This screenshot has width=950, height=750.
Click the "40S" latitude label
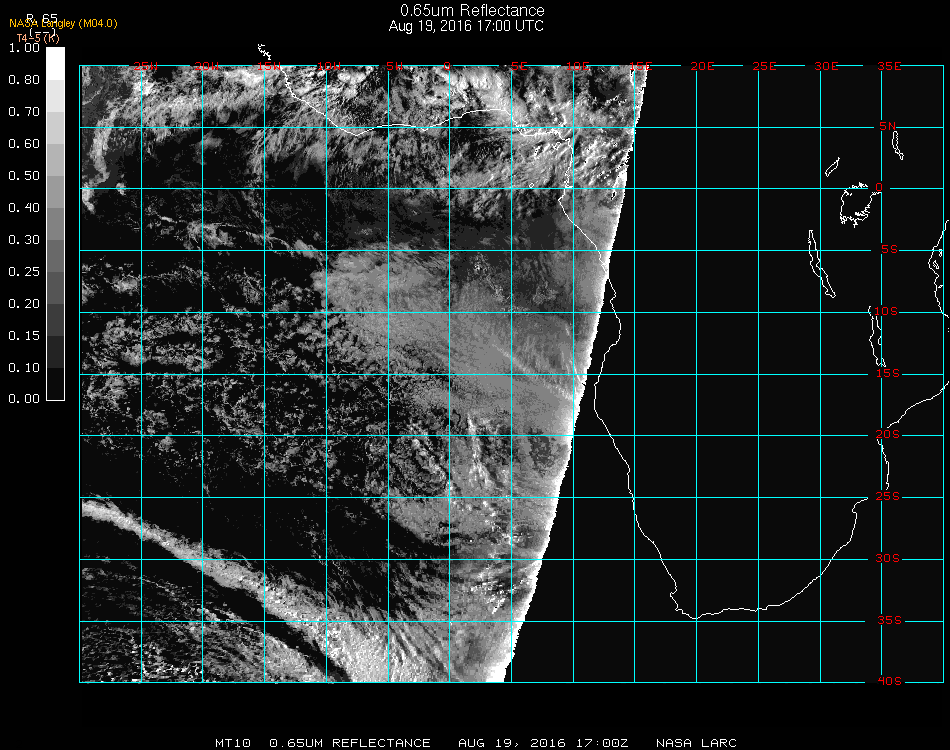click(889, 682)
